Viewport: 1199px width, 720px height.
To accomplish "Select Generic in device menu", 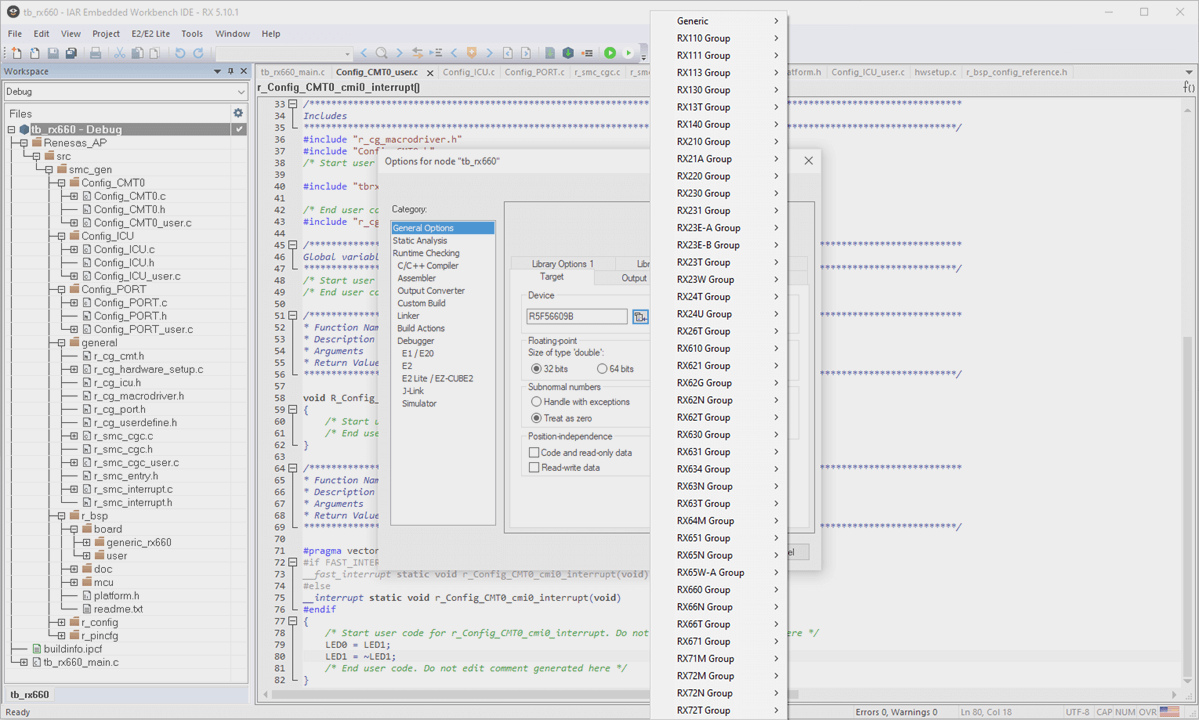I will [719, 21].
